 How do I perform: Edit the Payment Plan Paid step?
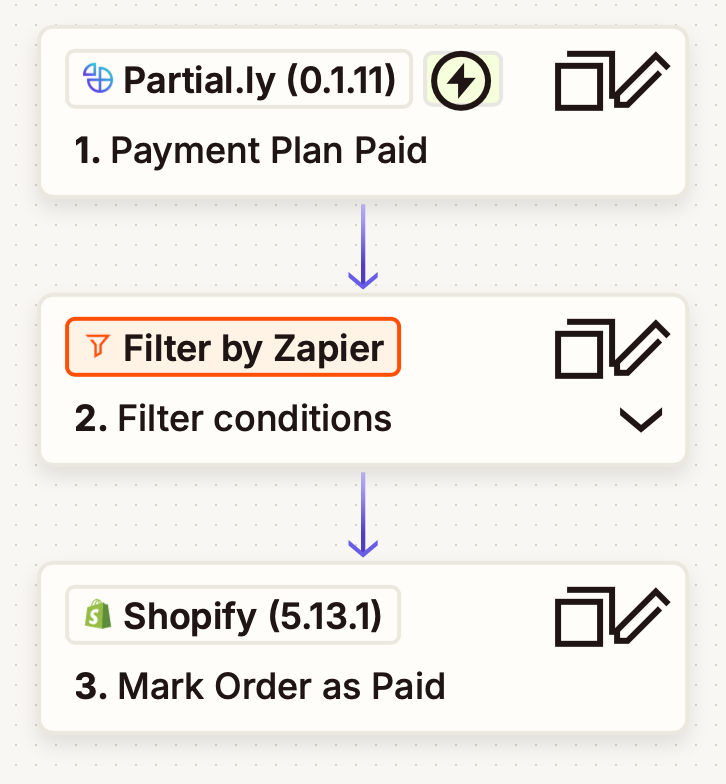(642, 80)
